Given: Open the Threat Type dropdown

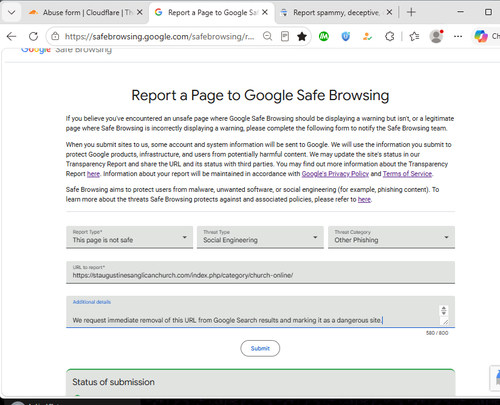Looking at the screenshot, I should (x=260, y=237).
